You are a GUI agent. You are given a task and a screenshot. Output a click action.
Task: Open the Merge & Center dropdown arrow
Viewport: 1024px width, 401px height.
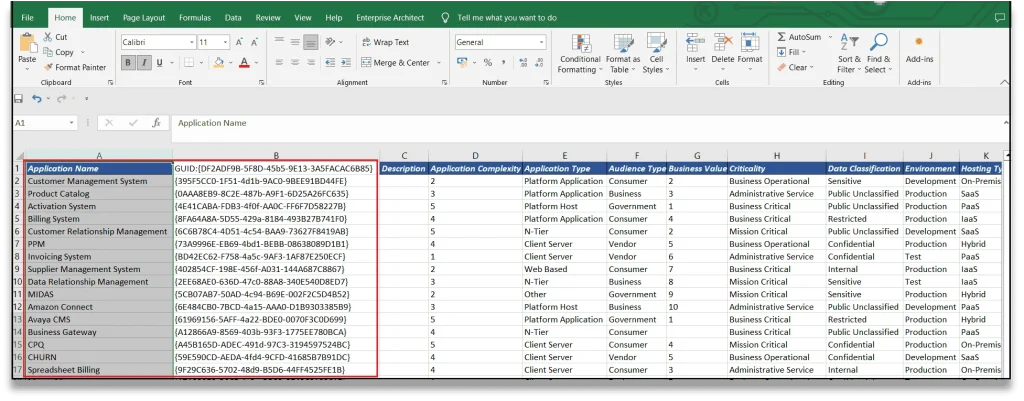(439, 63)
